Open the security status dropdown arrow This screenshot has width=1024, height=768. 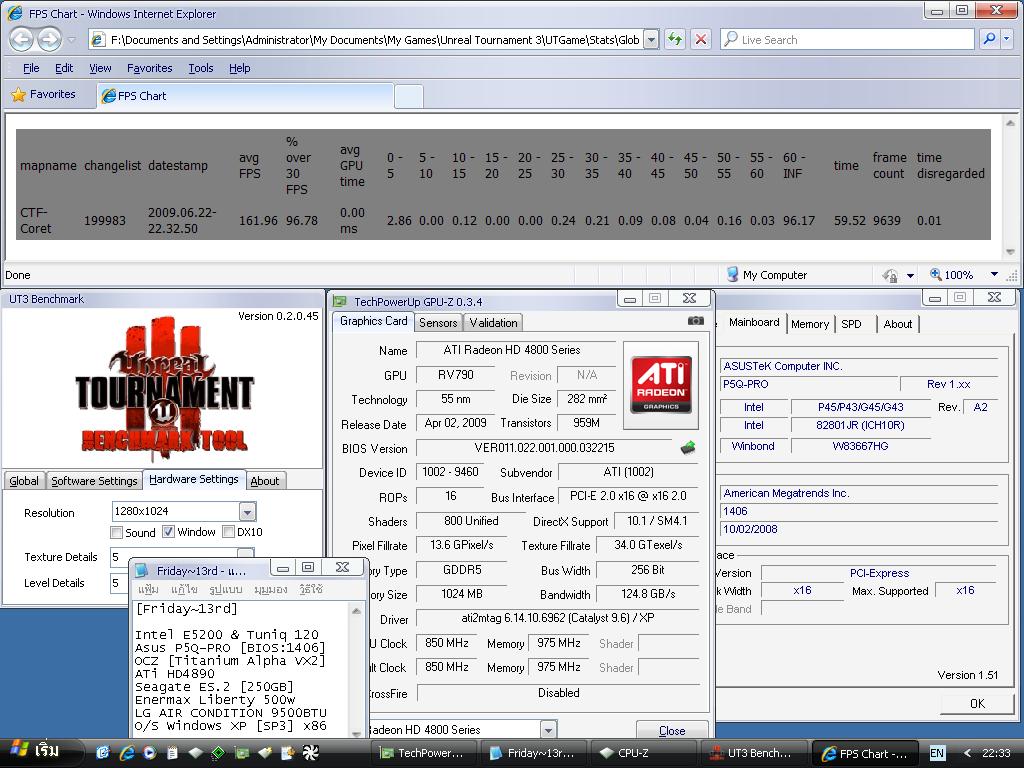pyautogui.click(x=910, y=276)
